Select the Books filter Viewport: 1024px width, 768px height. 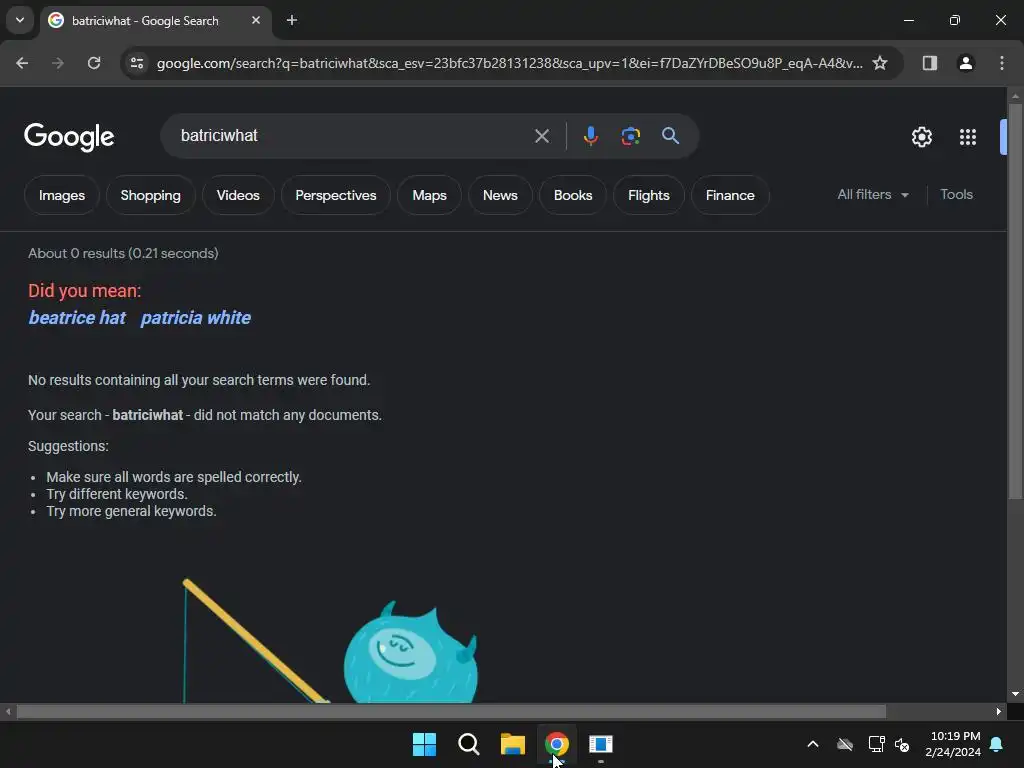(573, 195)
